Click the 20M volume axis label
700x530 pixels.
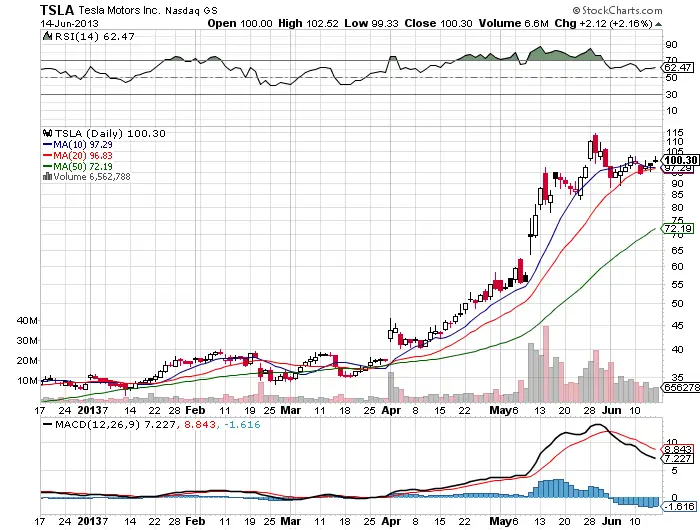pos(27,361)
